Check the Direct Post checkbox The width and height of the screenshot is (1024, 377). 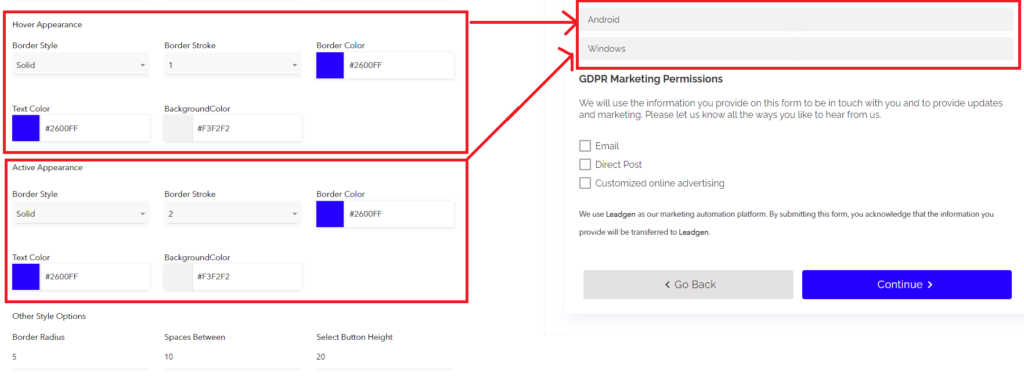[x=585, y=165]
